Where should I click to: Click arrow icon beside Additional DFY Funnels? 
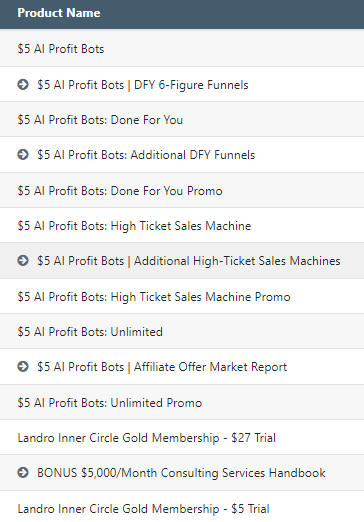click(x=23, y=155)
